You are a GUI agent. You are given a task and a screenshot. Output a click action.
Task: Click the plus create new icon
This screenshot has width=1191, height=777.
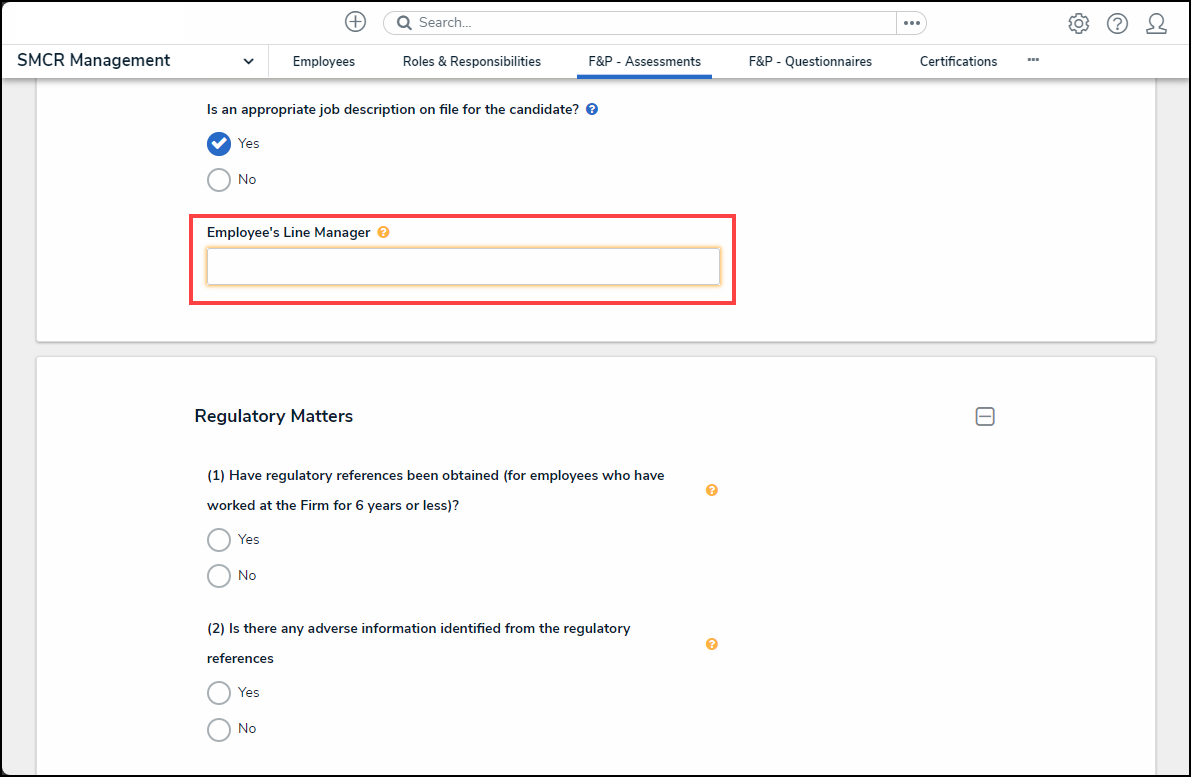pyautogui.click(x=355, y=22)
